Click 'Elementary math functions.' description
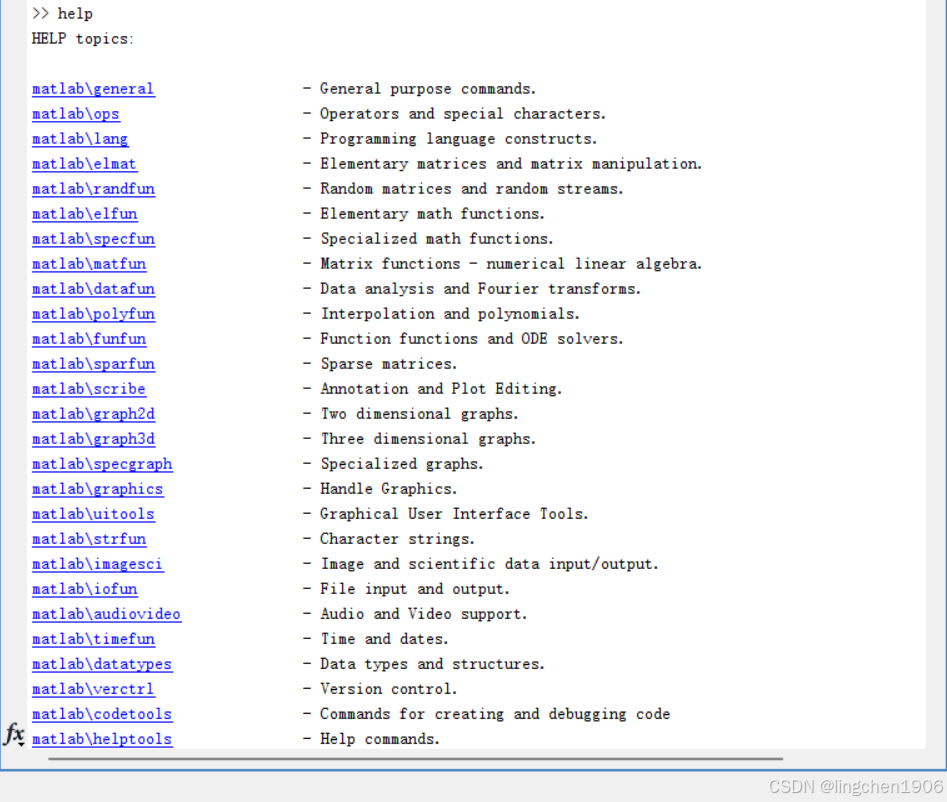Screen dimensions: 947x802 (432, 214)
